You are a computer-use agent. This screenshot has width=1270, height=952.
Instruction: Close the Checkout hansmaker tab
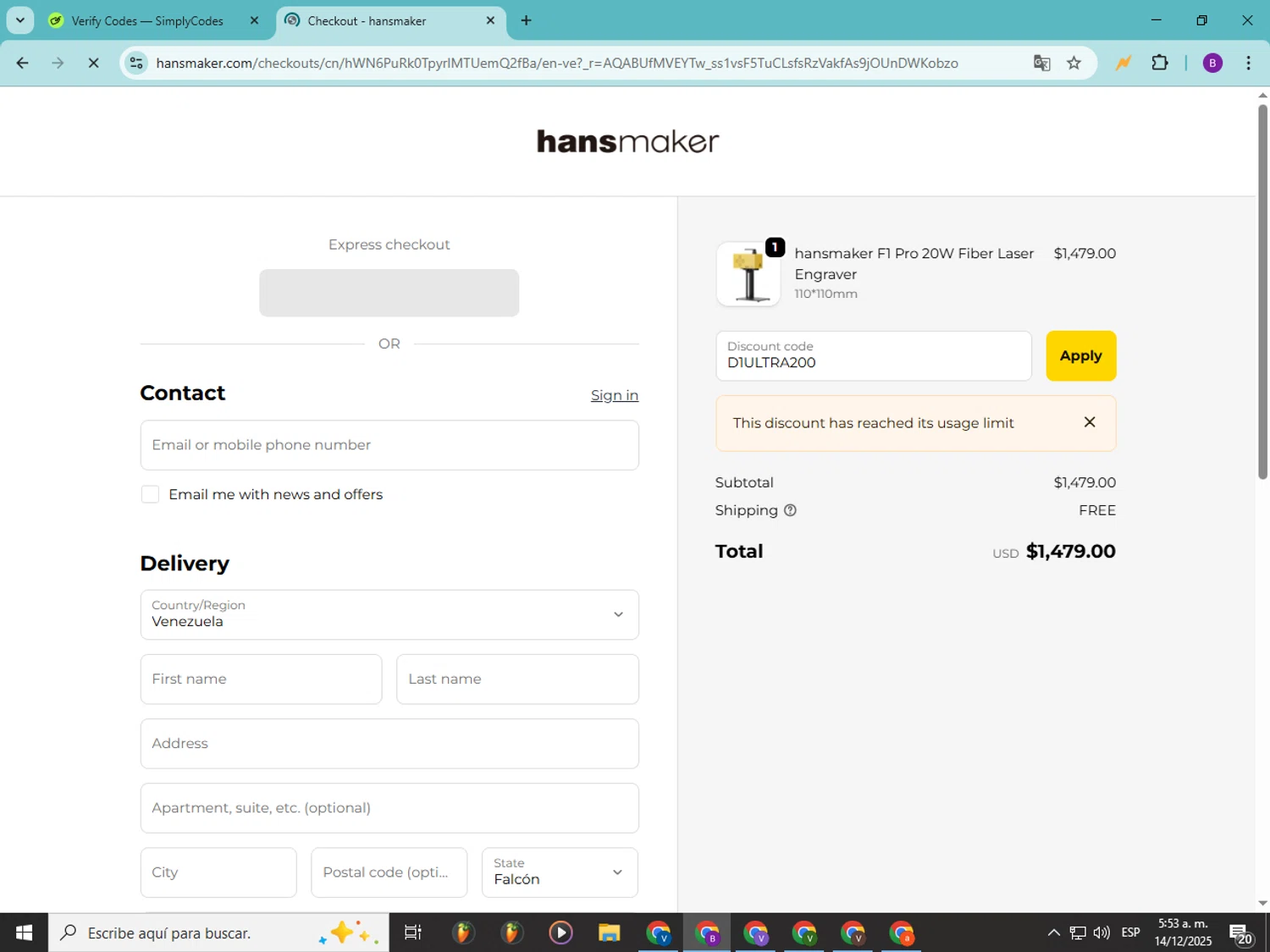click(x=490, y=20)
